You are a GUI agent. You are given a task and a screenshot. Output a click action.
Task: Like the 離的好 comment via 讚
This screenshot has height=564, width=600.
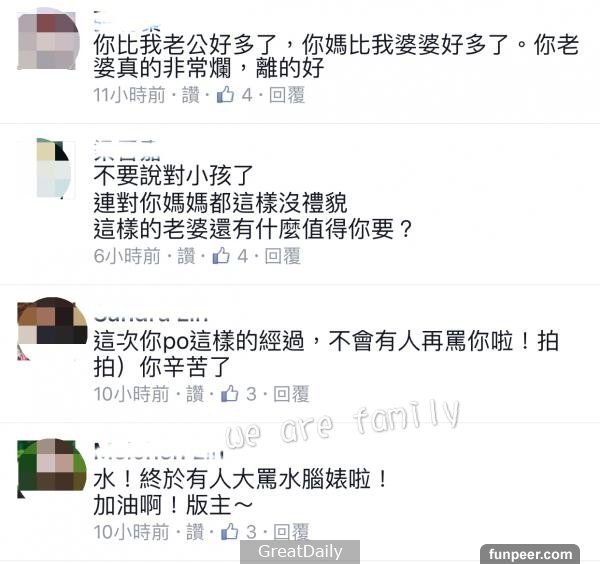191,95
